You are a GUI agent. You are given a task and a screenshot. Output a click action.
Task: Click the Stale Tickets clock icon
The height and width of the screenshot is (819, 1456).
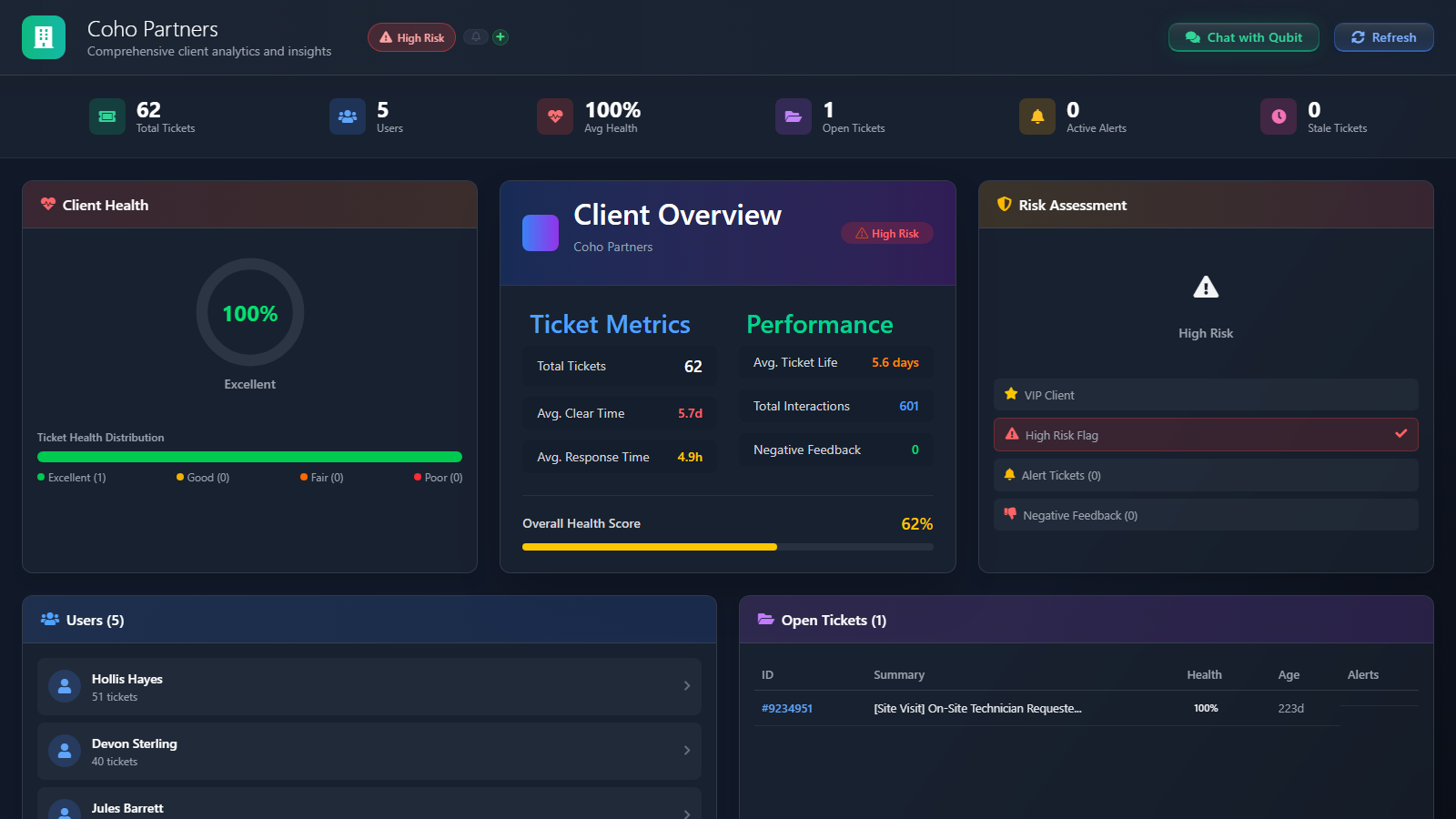(1279, 116)
